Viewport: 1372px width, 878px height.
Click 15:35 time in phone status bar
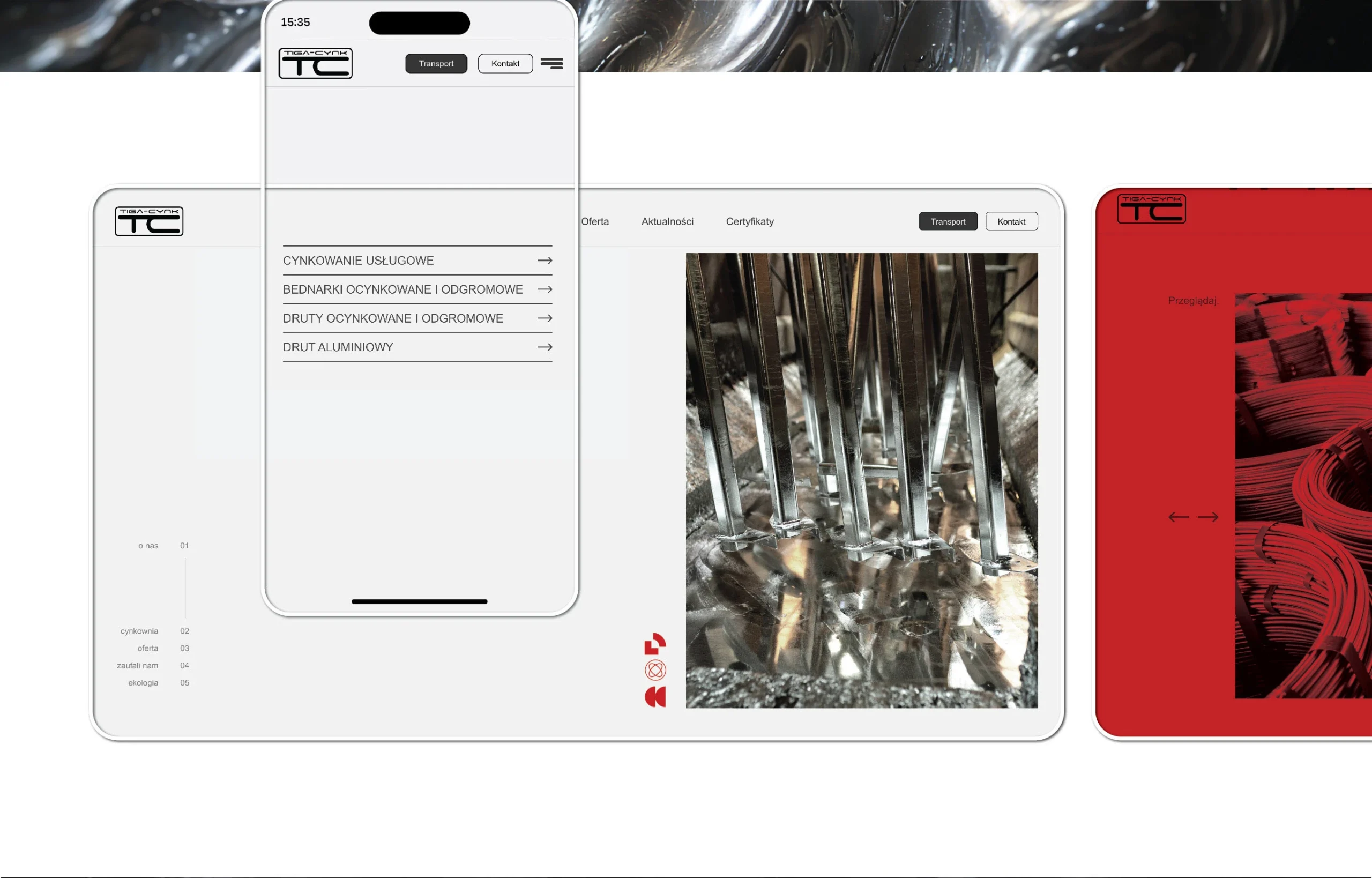point(295,22)
